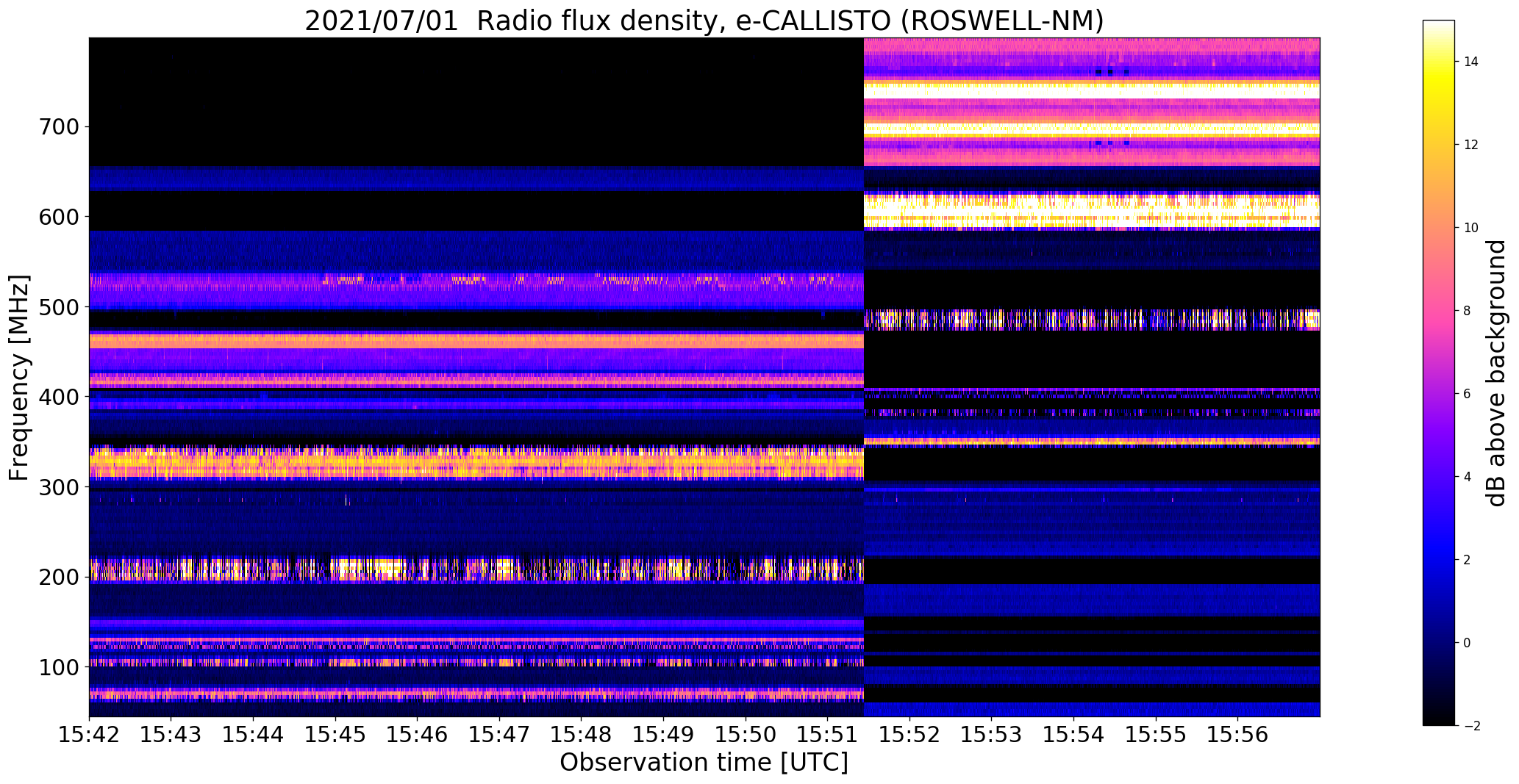This screenshot has height=784, width=1519.
Task: Click the 15:55 time tick label
Action: tap(1156, 733)
